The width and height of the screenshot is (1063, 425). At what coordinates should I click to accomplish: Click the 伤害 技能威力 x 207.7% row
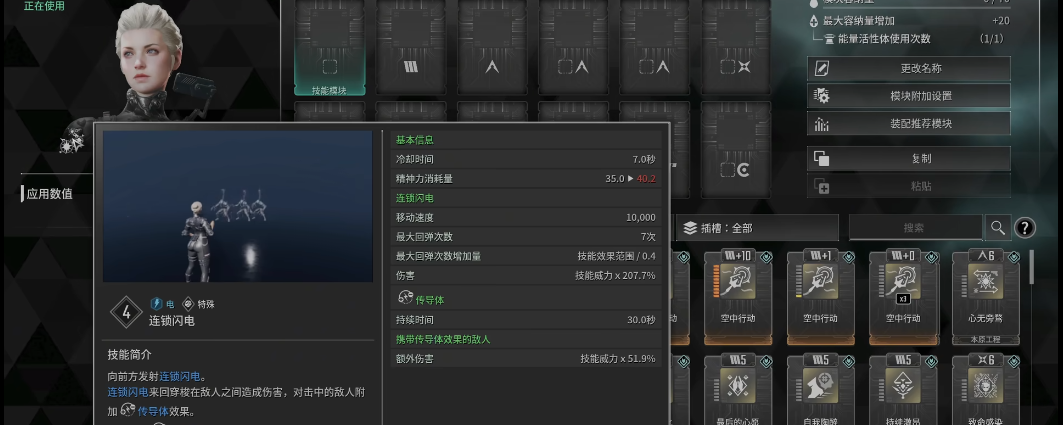[x=525, y=276]
